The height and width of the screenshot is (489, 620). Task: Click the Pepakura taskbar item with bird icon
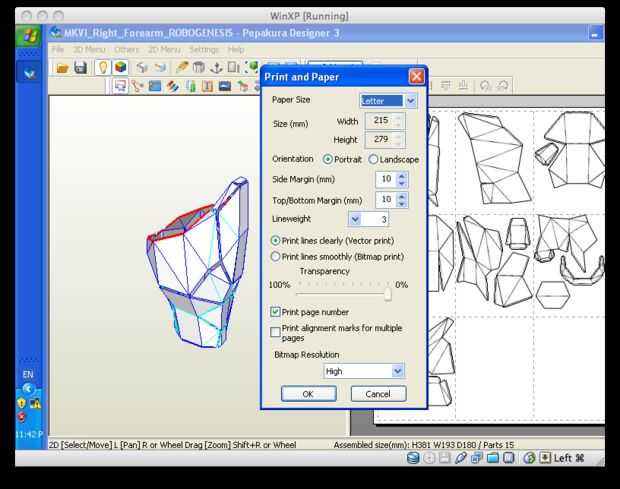point(29,74)
